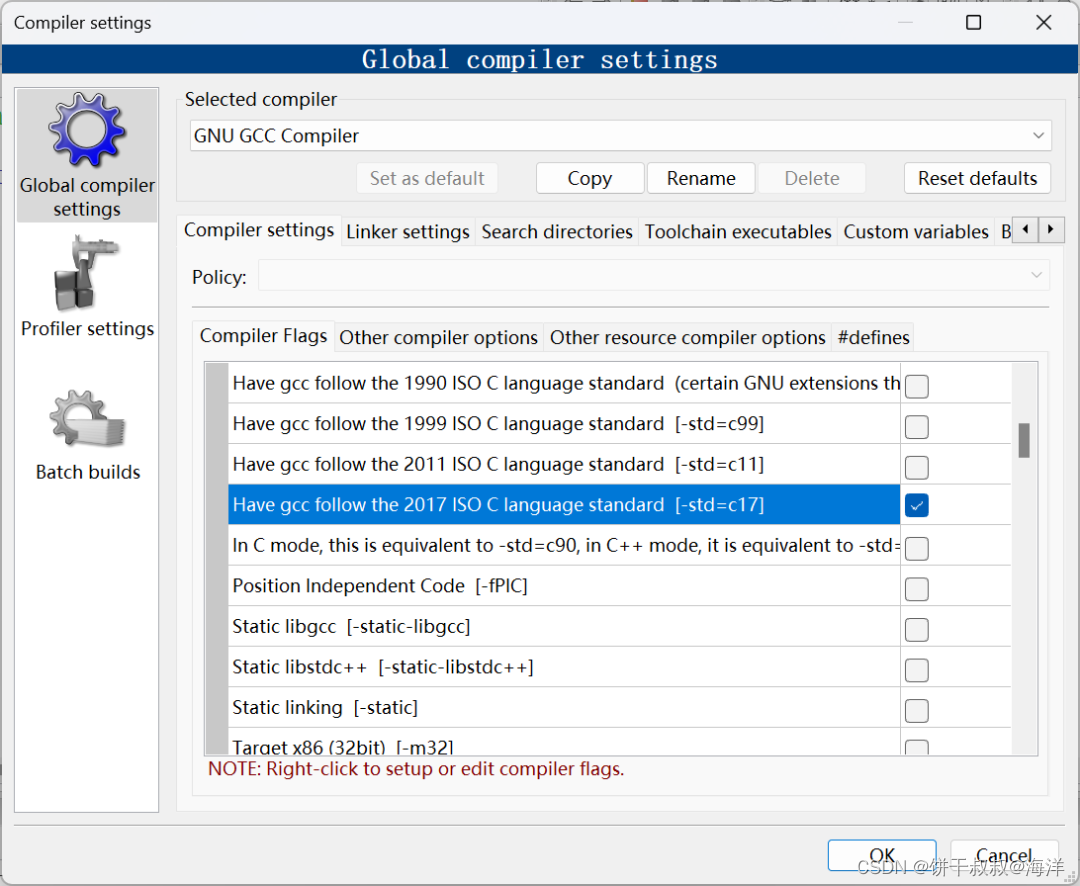Image resolution: width=1080 pixels, height=886 pixels.
Task: Select the Other compiler options tab
Action: coord(438,338)
